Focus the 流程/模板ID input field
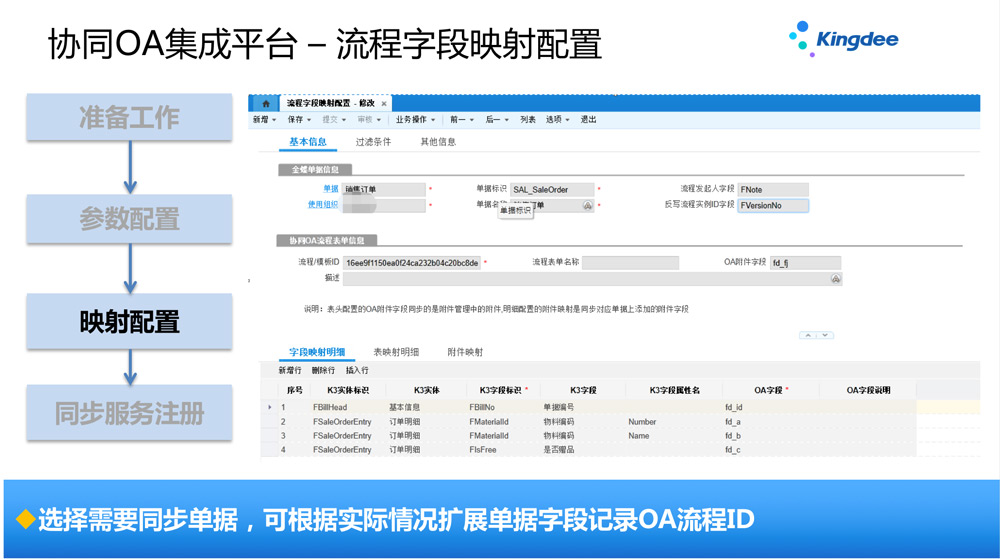This screenshot has width=1000, height=559. tap(411, 263)
